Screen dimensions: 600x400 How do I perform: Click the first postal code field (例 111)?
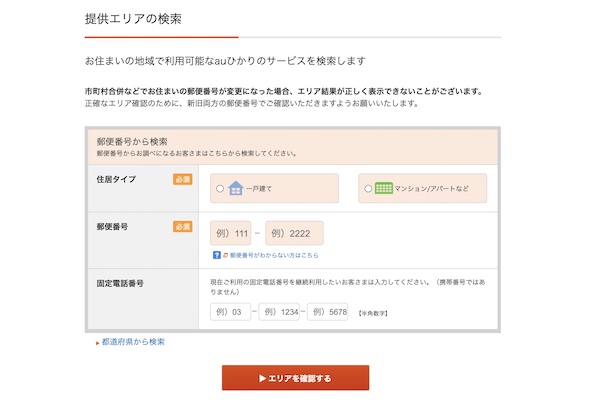(231, 233)
